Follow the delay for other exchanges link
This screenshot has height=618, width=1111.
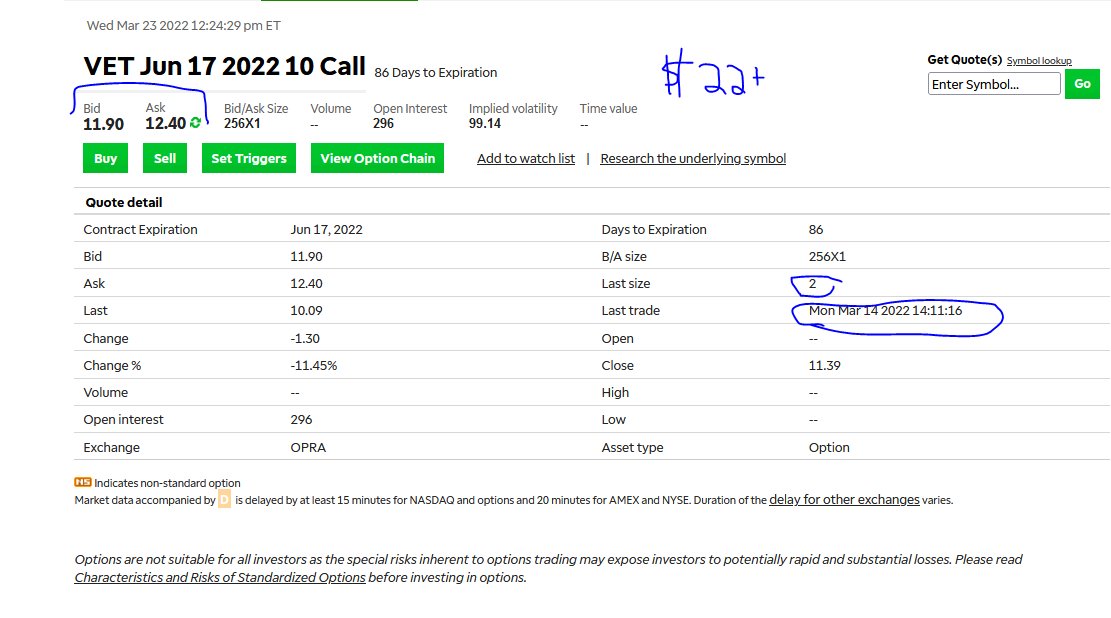pyautogui.click(x=844, y=500)
